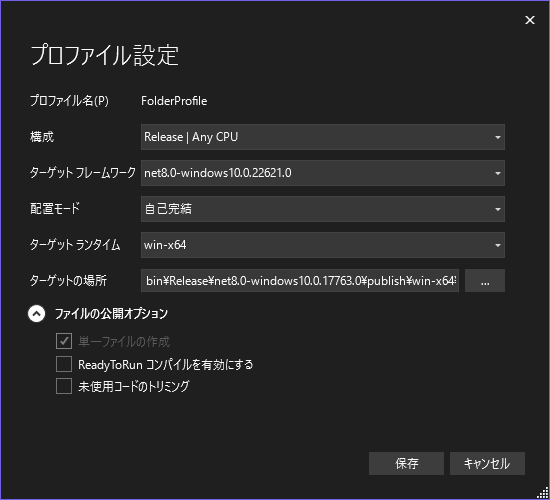550x500 pixels.
Task: Click the 保存 button
Action: pyautogui.click(x=406, y=464)
